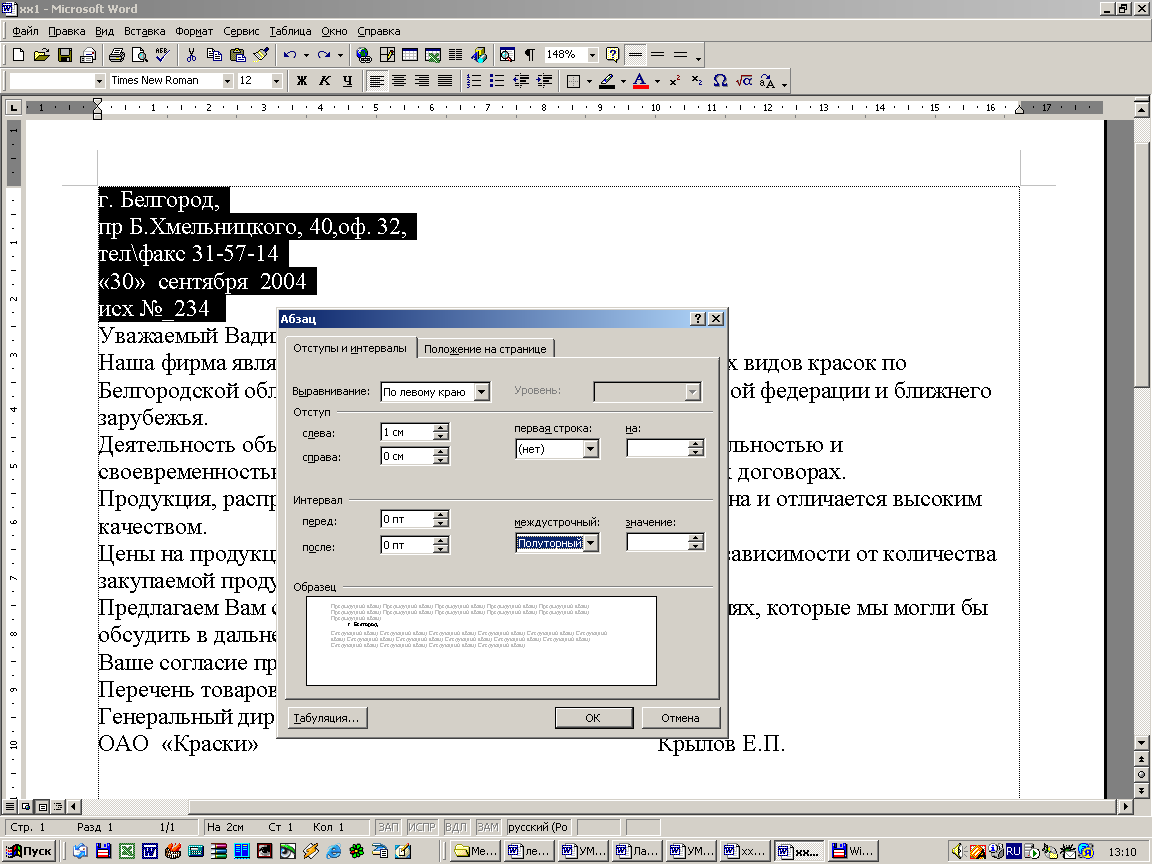Open Document Map icon
1152x864 pixels.
pyautogui.click(x=507, y=54)
